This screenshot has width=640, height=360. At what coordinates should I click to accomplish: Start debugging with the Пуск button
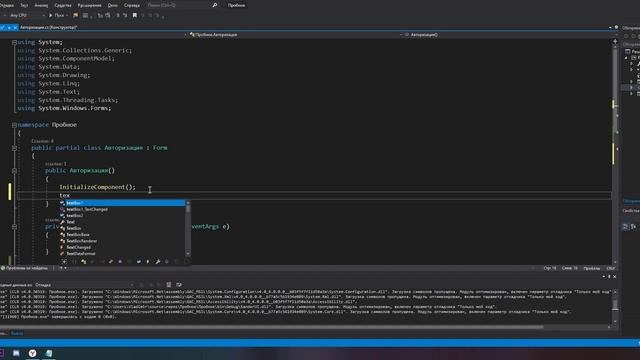[57, 16]
